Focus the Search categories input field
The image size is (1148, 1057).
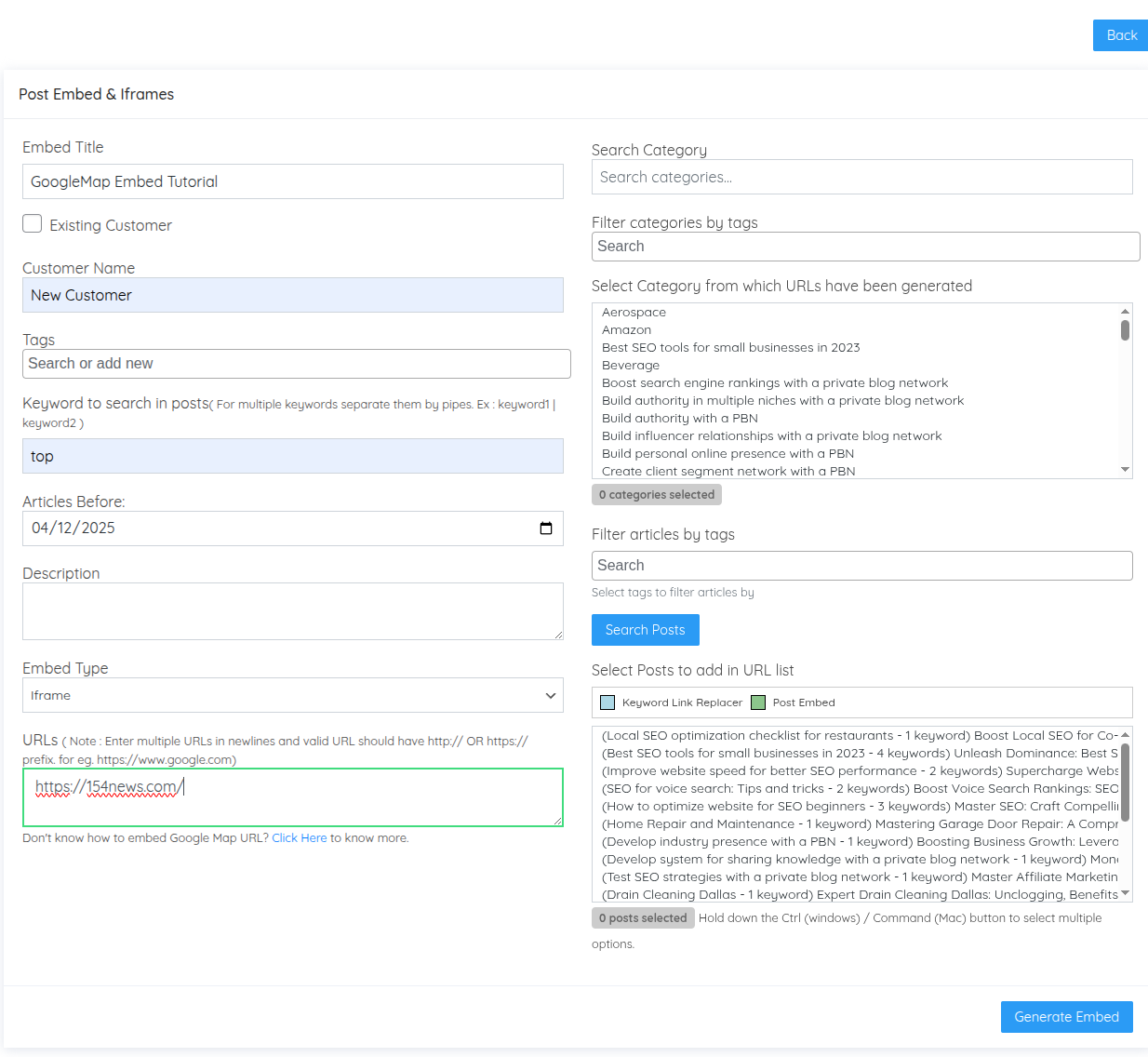861,177
